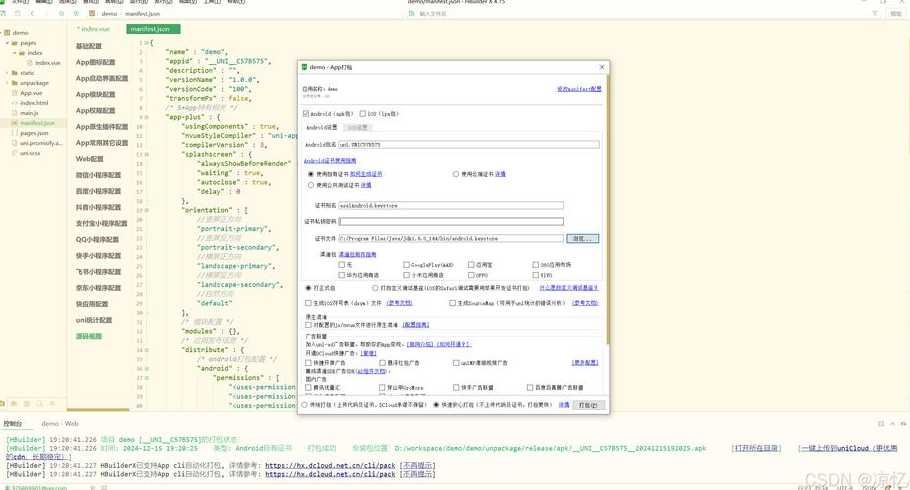
Task: Enable 生成SourceMap checkbox
Action: pos(452,303)
